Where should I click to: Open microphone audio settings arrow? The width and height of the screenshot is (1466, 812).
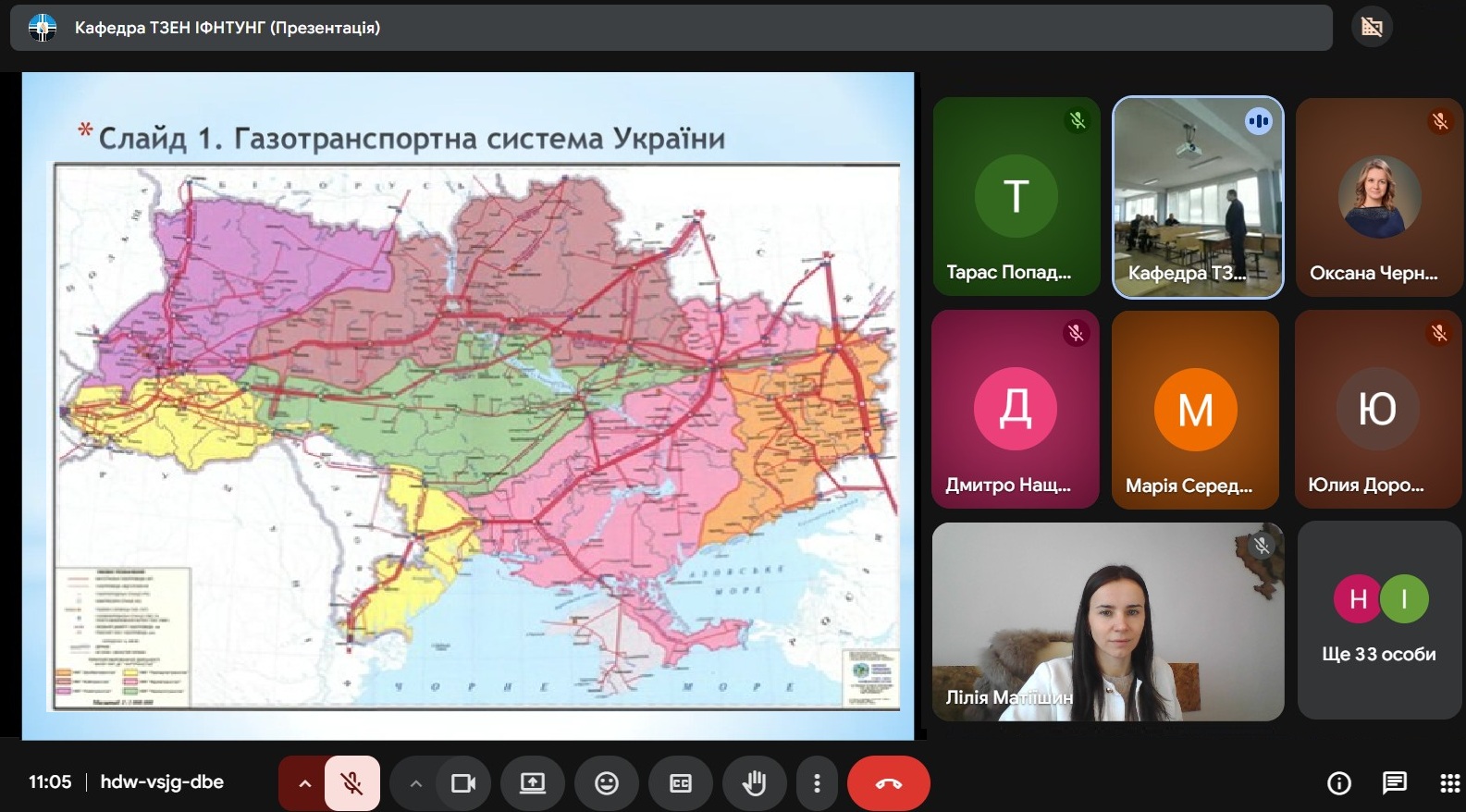[x=304, y=783]
